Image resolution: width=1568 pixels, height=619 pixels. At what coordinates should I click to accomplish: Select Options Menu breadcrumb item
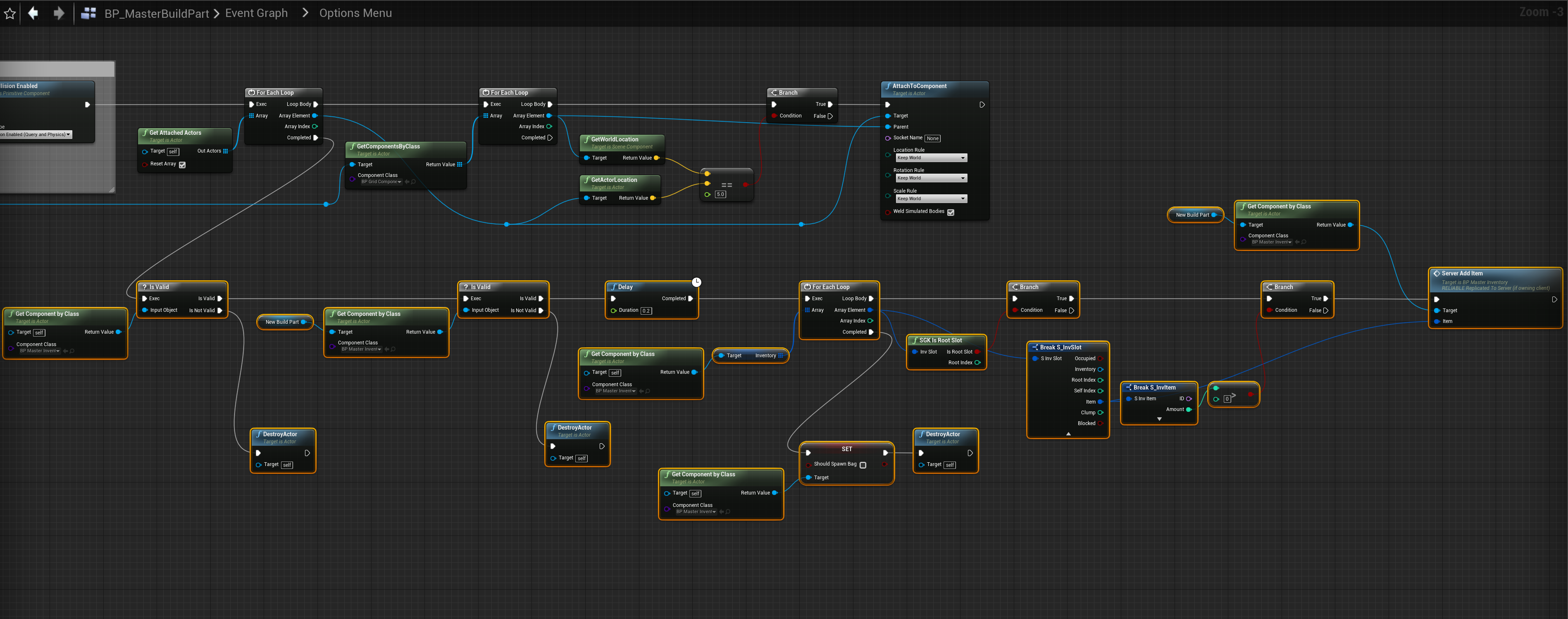point(355,13)
